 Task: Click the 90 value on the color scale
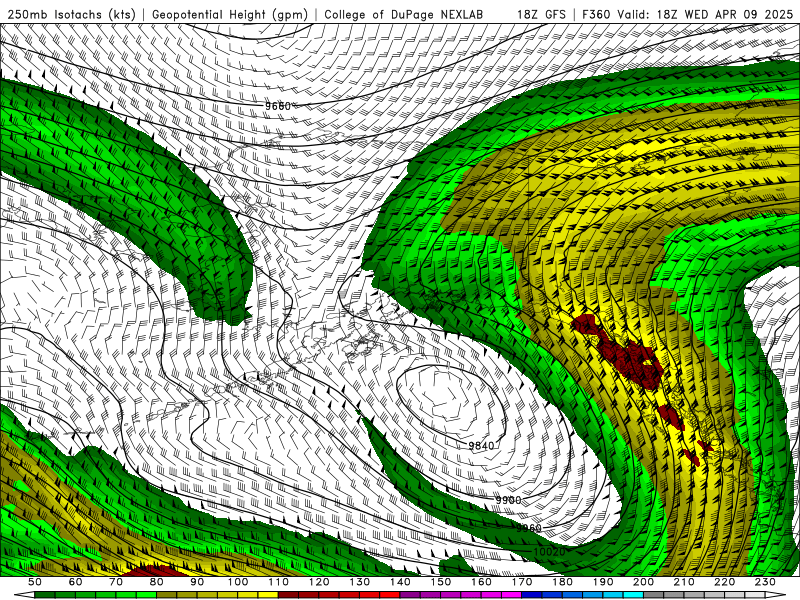[x=197, y=582]
